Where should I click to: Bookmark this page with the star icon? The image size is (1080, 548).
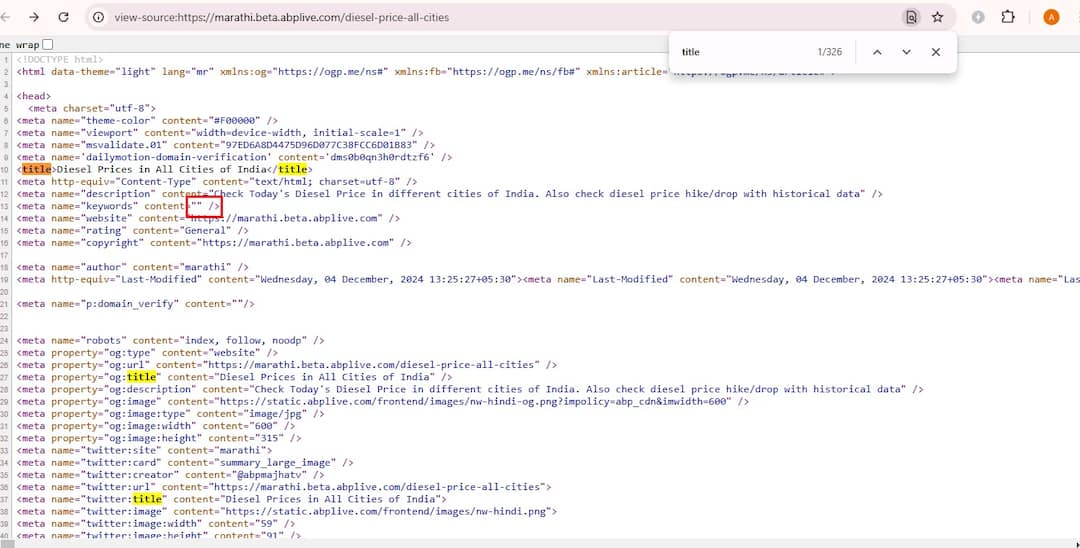[937, 17]
